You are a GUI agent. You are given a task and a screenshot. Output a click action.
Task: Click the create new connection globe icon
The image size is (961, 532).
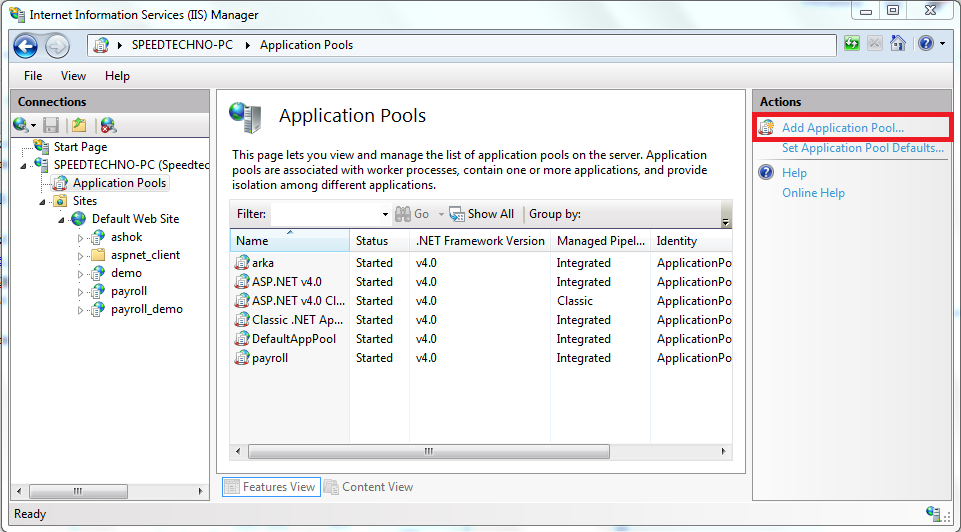click(x=21, y=126)
